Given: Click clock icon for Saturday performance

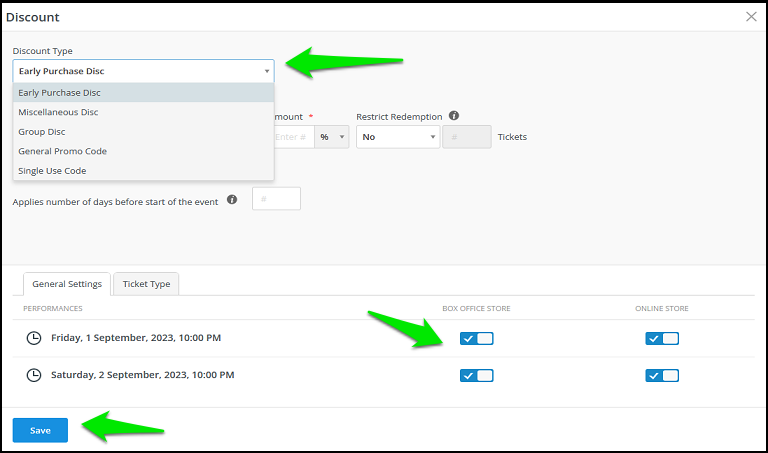Looking at the screenshot, I should tap(34, 375).
